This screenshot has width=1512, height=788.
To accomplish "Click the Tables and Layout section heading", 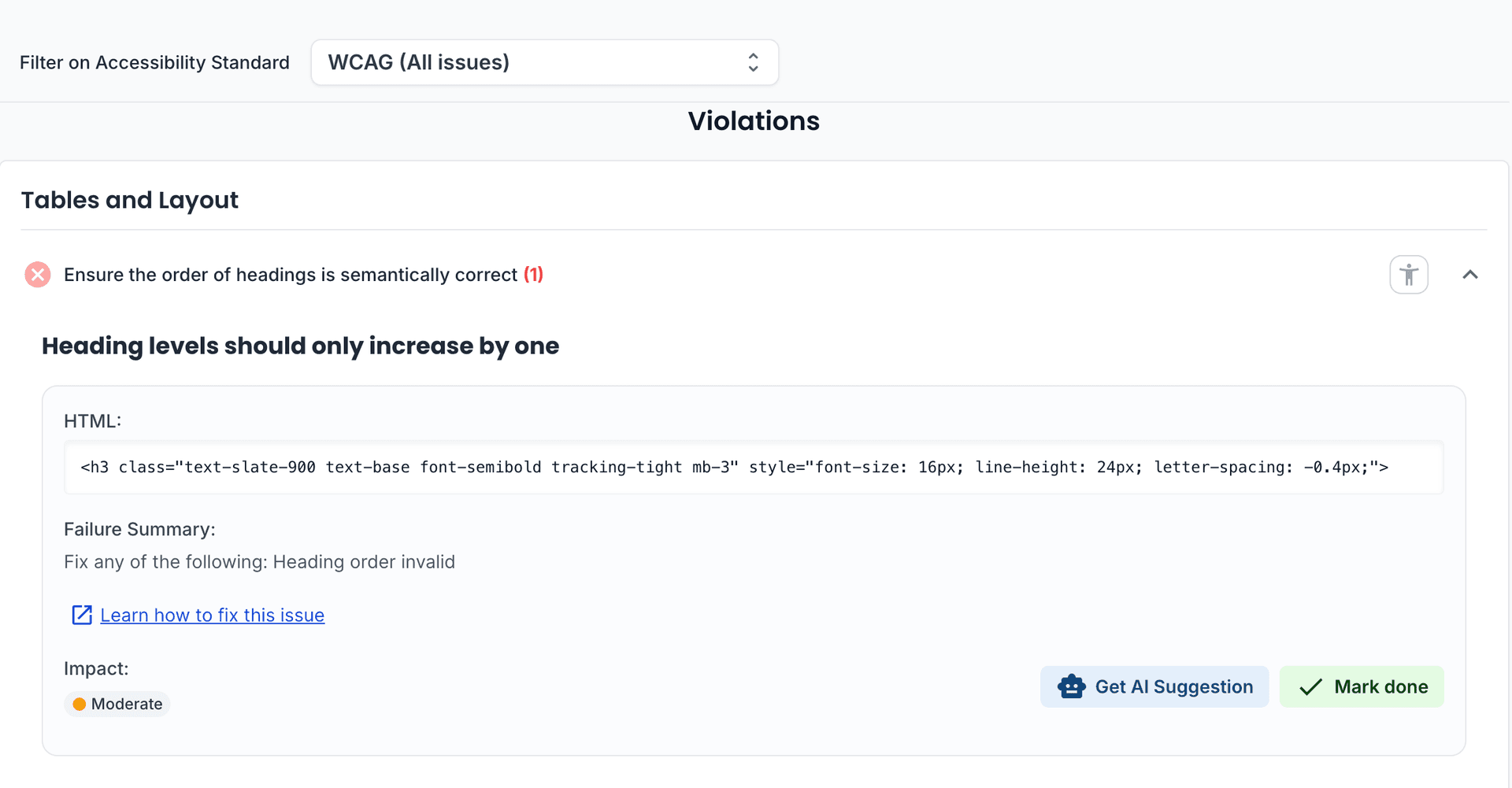I will 129,200.
